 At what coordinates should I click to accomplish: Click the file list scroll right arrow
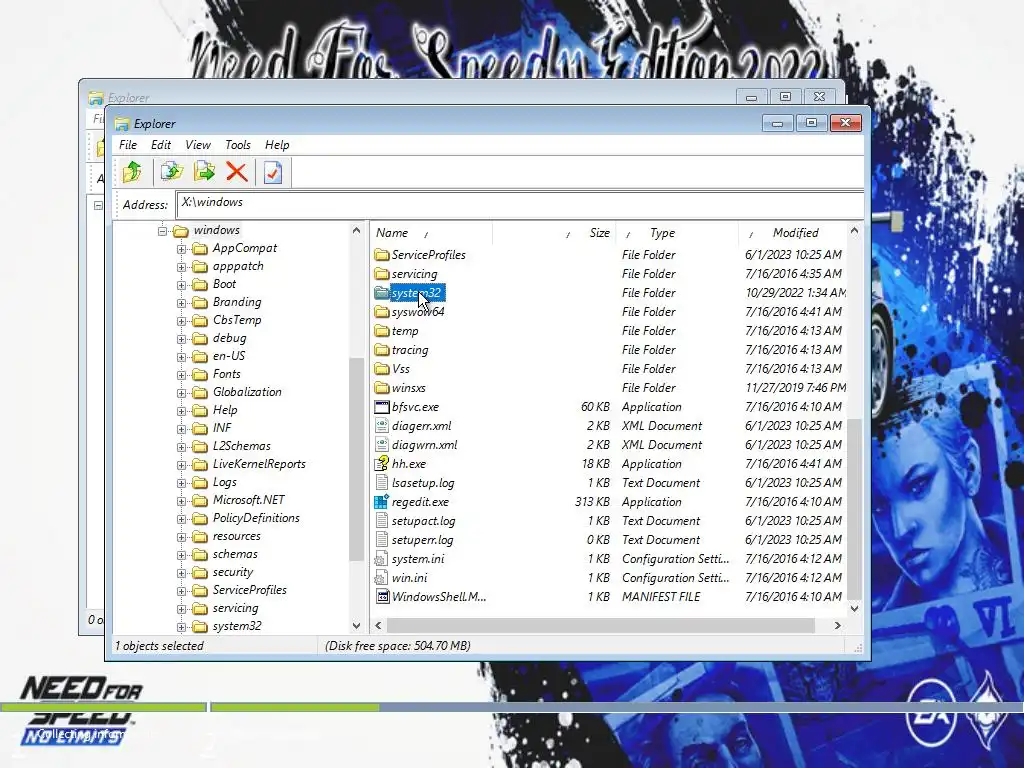pyautogui.click(x=837, y=626)
